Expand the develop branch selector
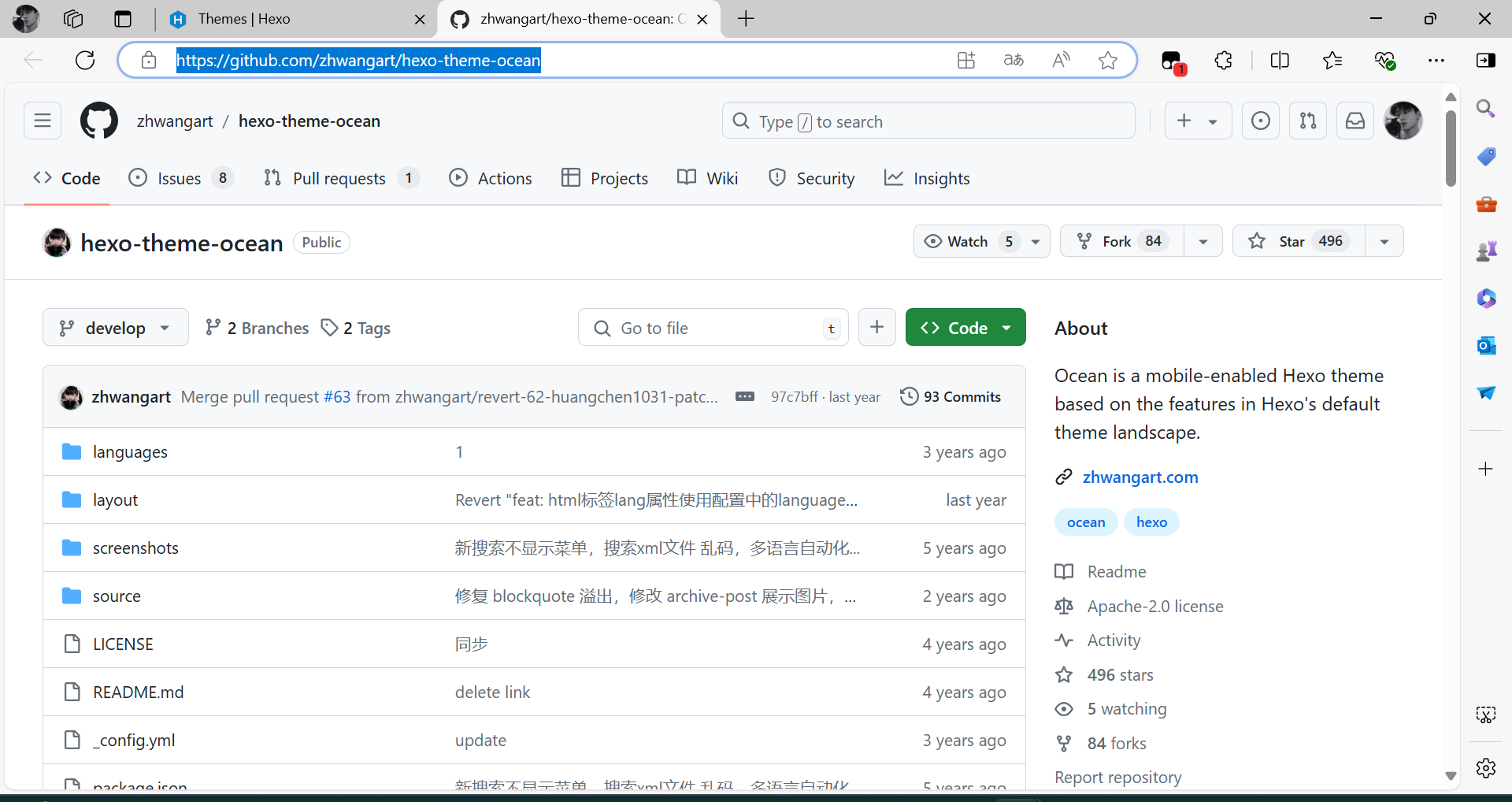The width and height of the screenshot is (1512, 802). [116, 327]
